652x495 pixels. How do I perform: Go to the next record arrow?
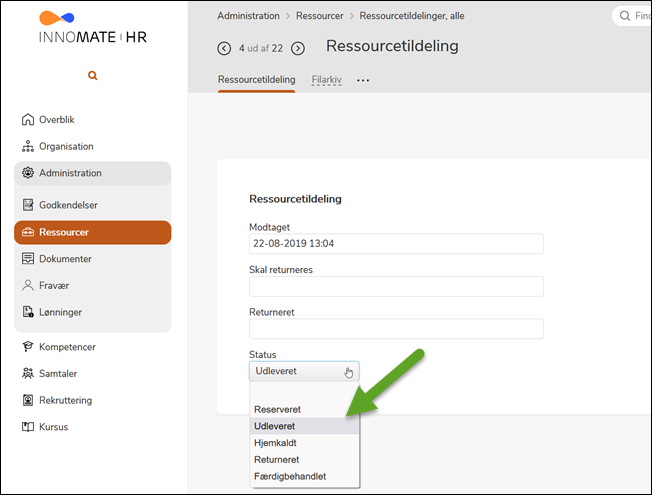297,48
